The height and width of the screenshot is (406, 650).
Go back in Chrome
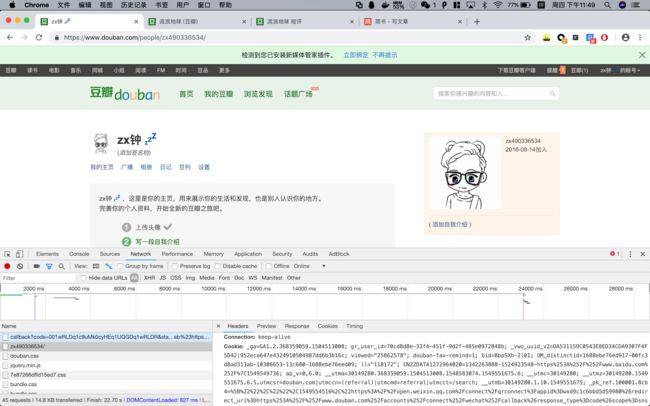pos(10,37)
